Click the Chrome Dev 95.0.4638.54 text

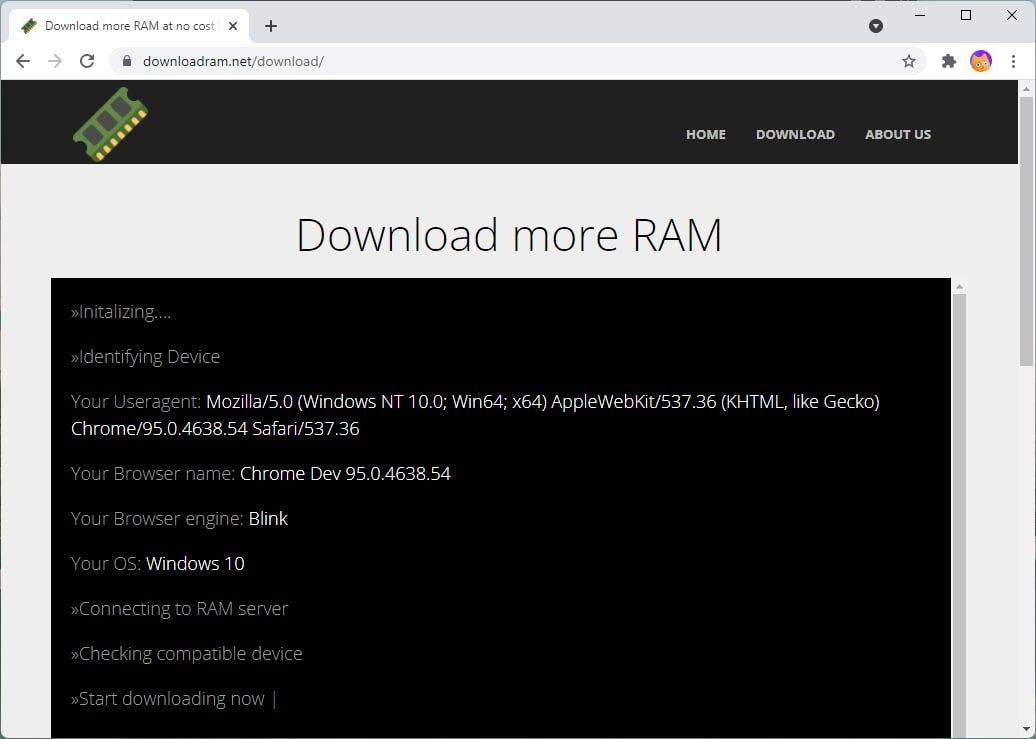[x=345, y=474]
